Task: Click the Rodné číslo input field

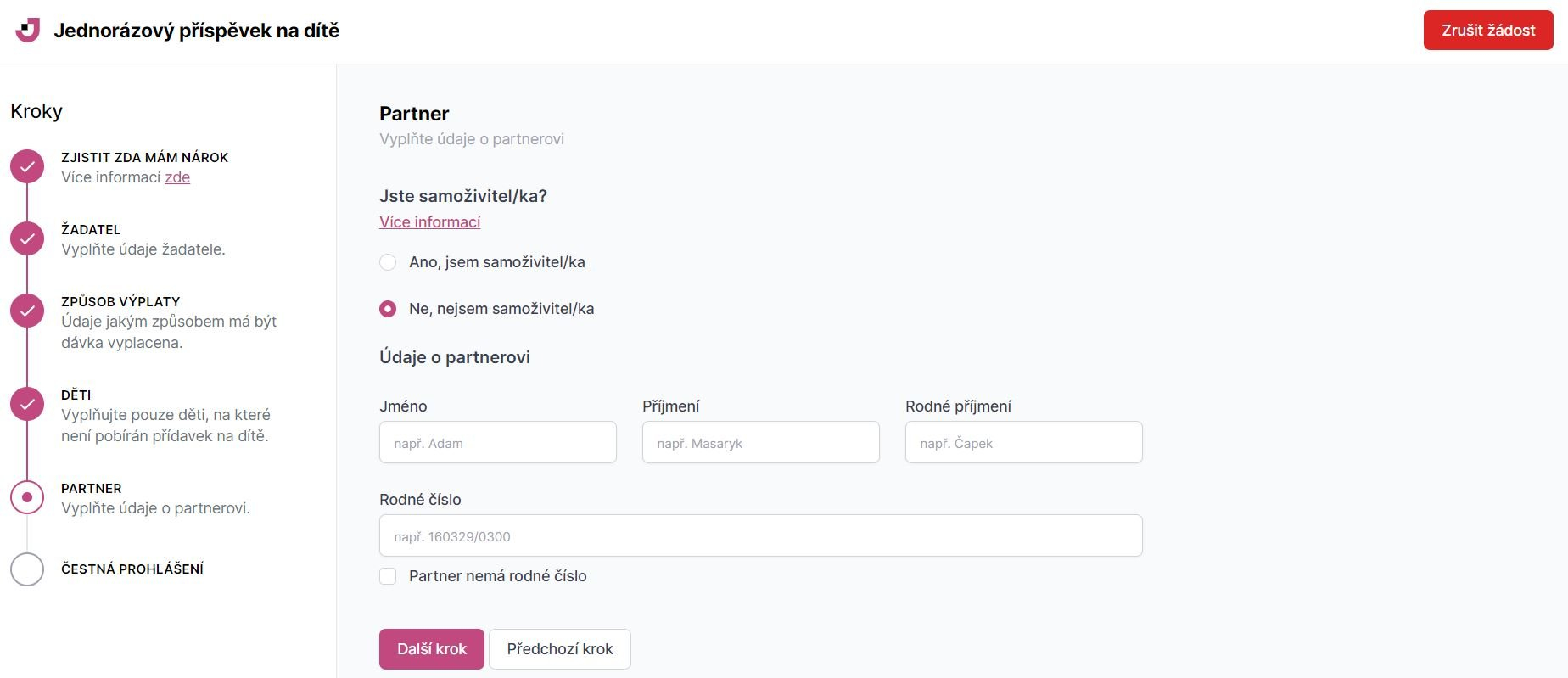Action: point(760,535)
